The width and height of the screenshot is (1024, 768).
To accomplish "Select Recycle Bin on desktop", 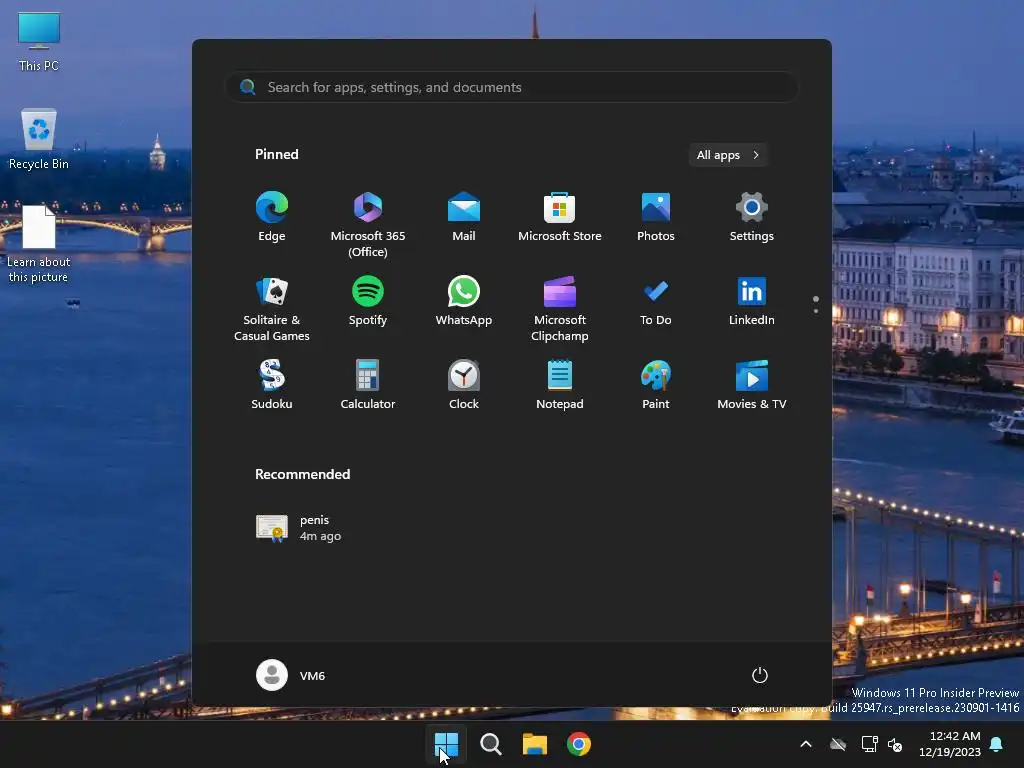I will pyautogui.click(x=39, y=139).
